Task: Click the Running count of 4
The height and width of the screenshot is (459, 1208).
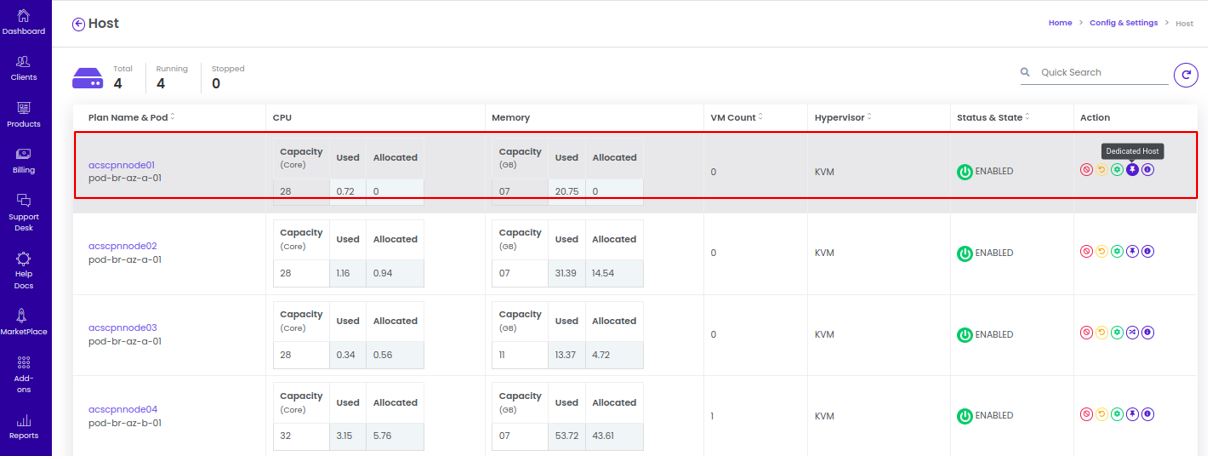Action: (161, 84)
